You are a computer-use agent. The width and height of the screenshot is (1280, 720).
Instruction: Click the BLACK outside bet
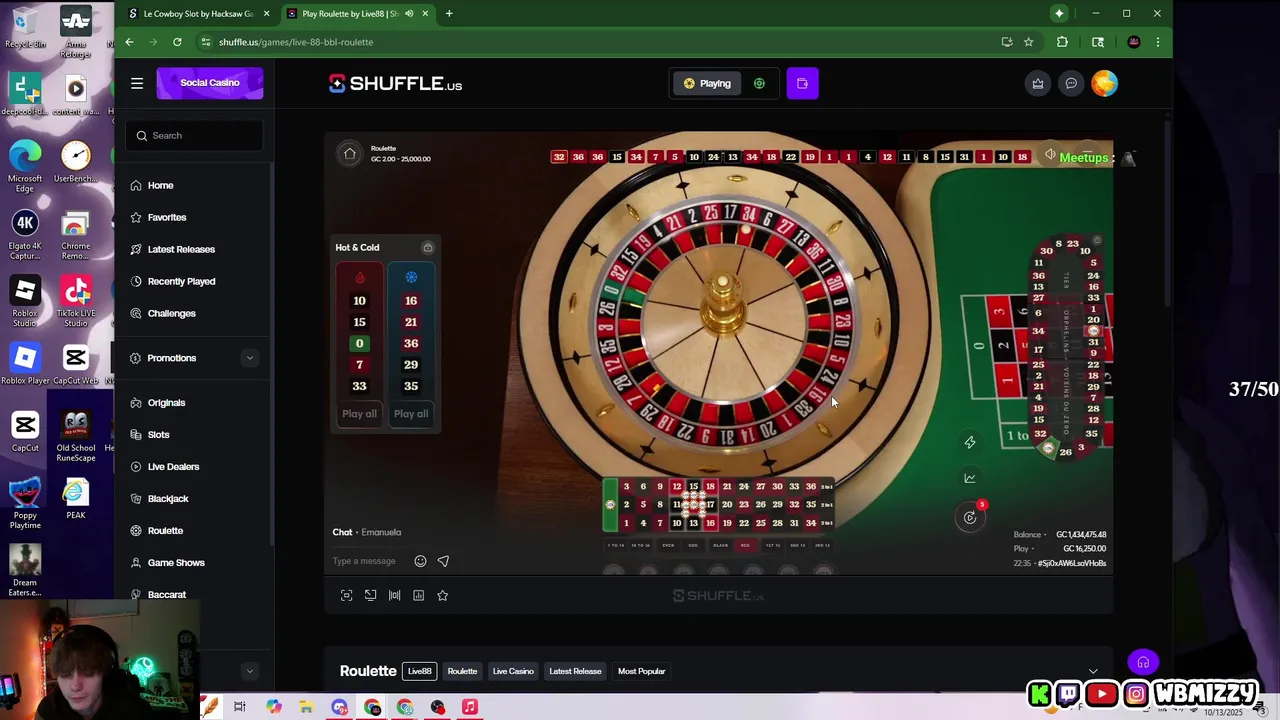pyautogui.click(x=720, y=545)
